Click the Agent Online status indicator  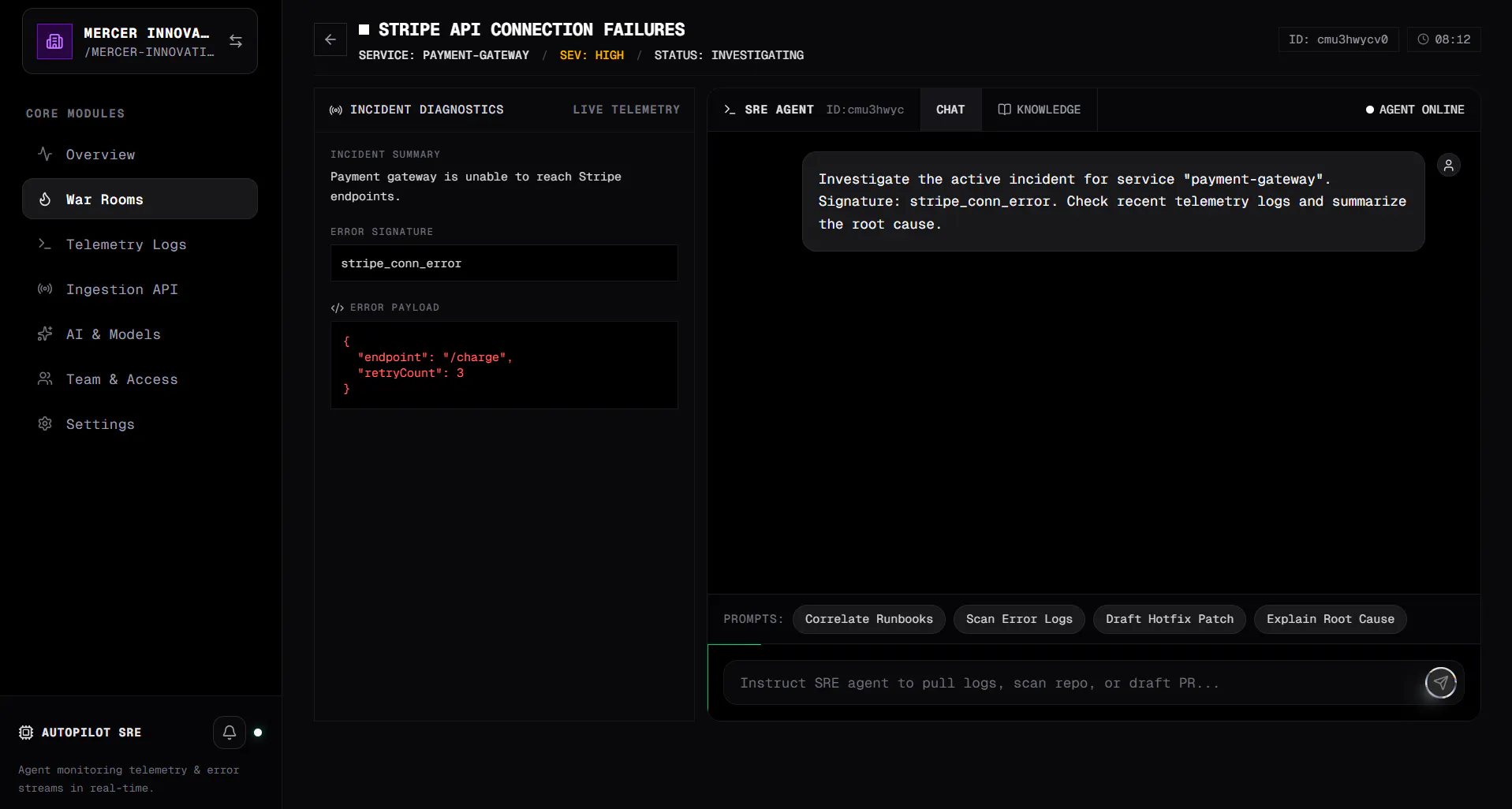pos(1415,110)
